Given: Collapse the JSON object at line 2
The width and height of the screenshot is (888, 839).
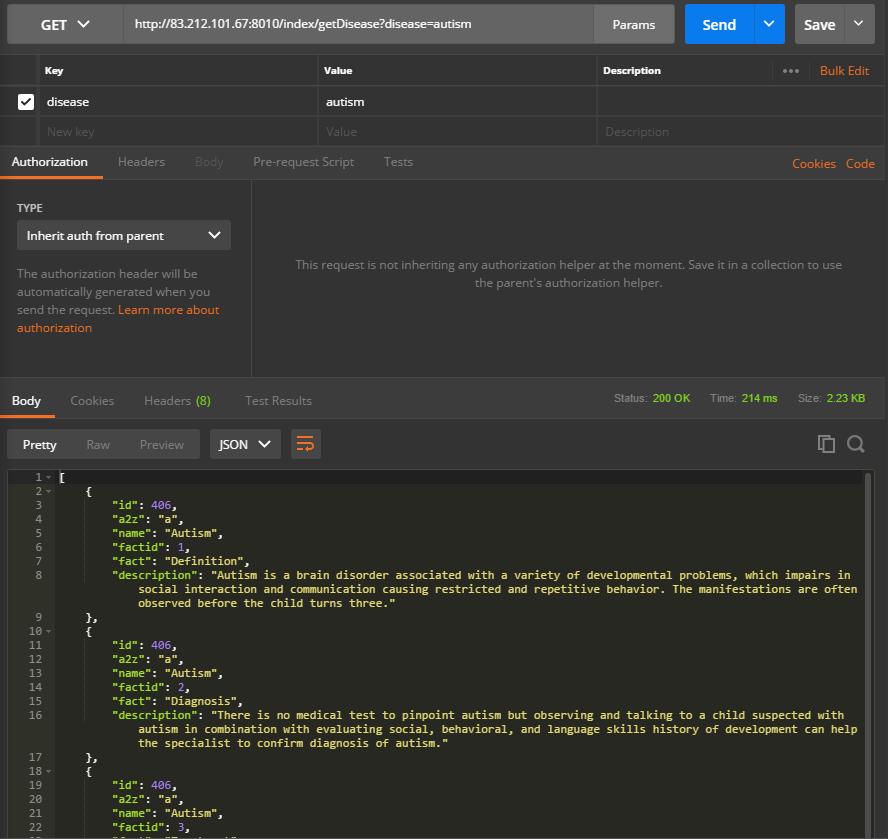Looking at the screenshot, I should [x=49, y=491].
